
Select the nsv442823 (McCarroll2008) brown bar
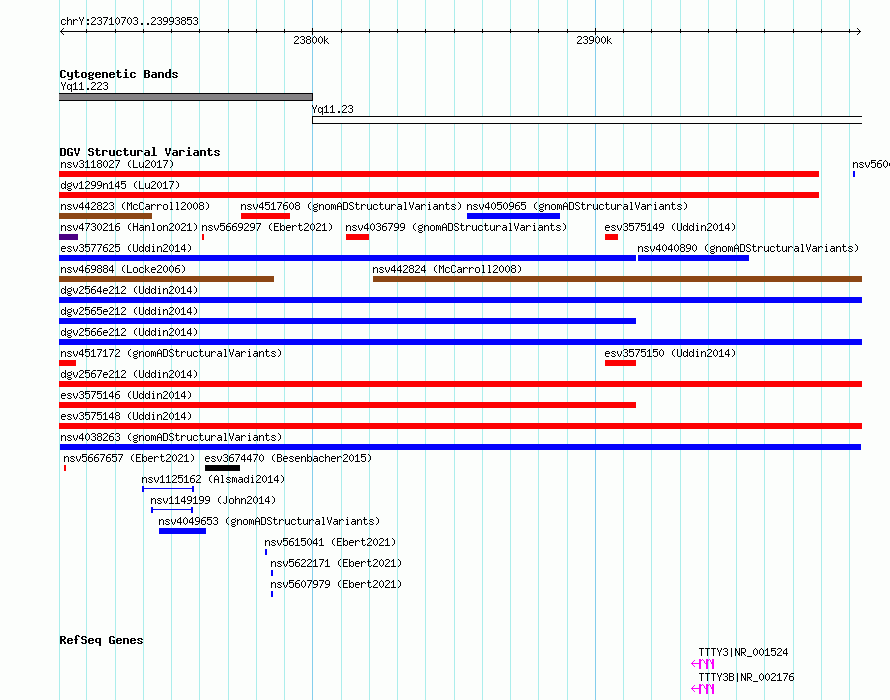click(106, 216)
